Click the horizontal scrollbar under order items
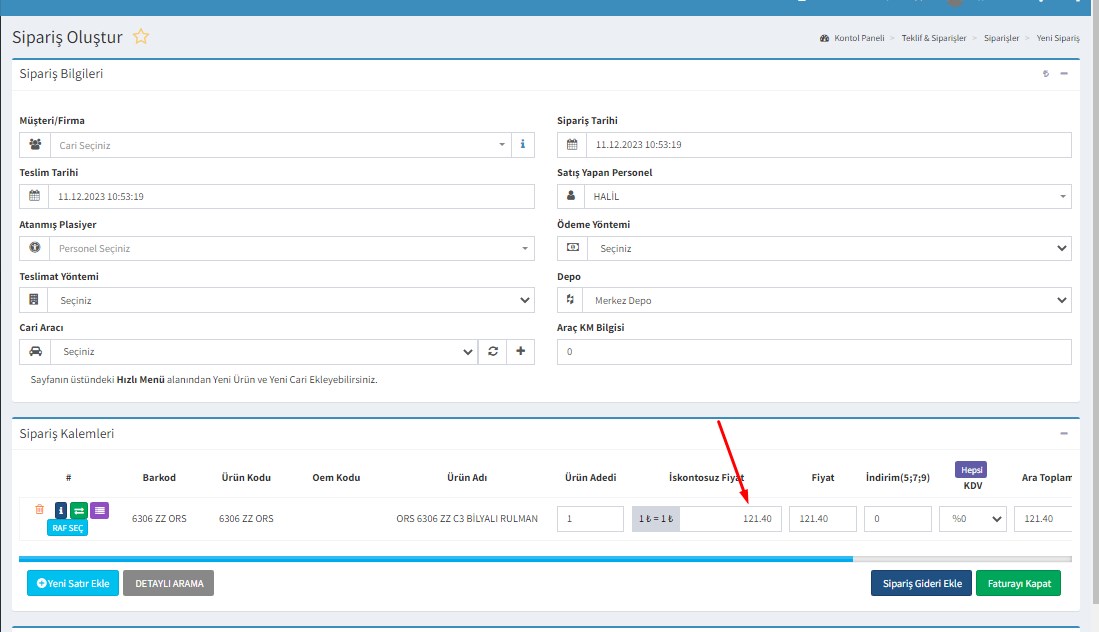Image resolution: width=1099 pixels, height=632 pixels. pyautogui.click(x=435, y=559)
